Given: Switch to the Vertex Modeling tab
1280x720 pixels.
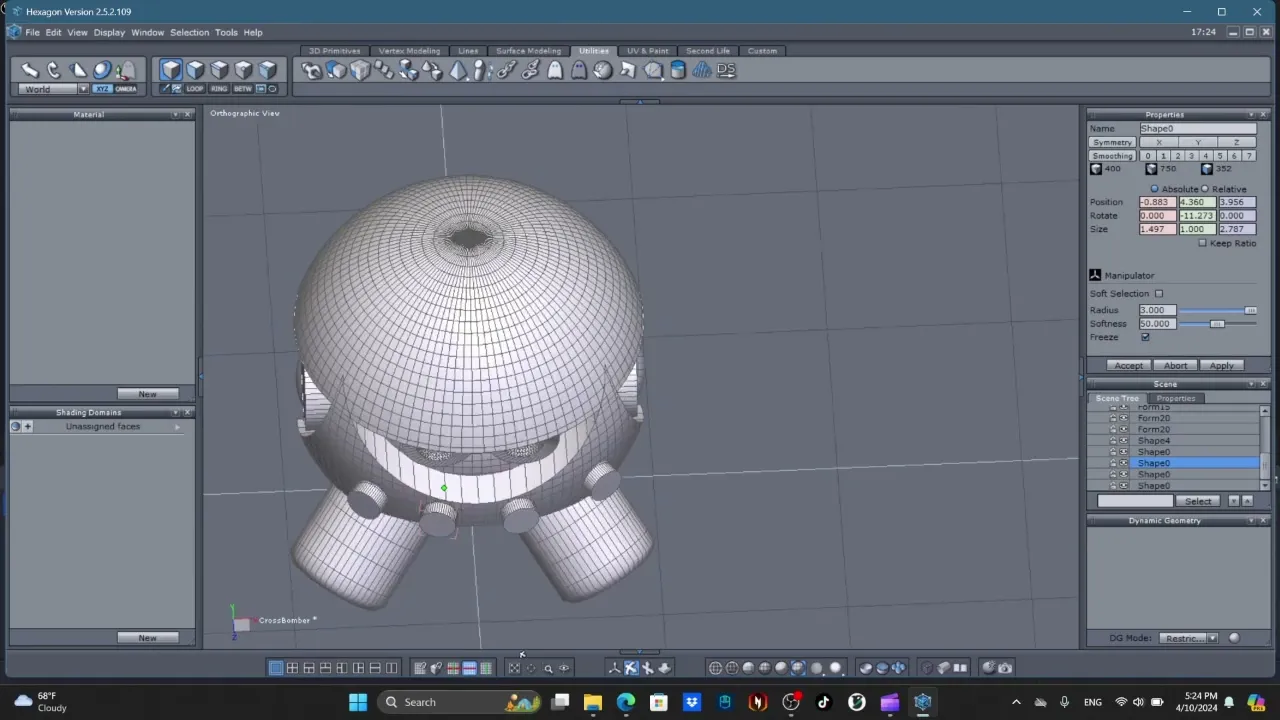Looking at the screenshot, I should (409, 51).
